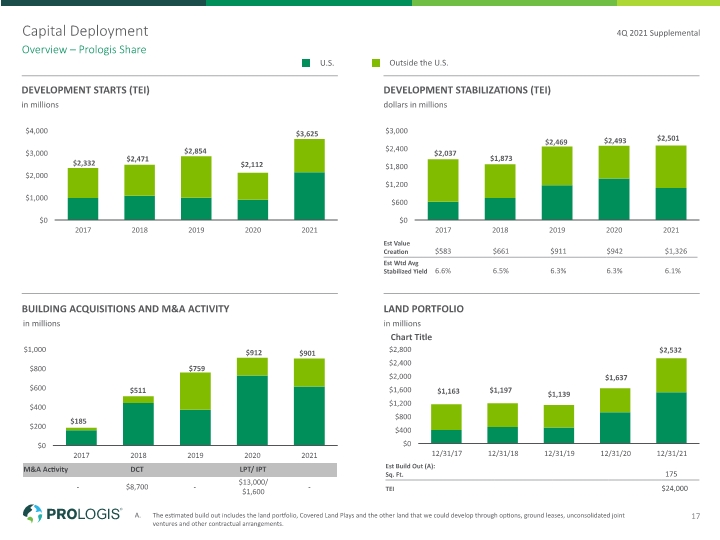Click the small $185 acquisitions bar
Image resolution: width=720 pixels, height=540 pixels.
coord(81,437)
